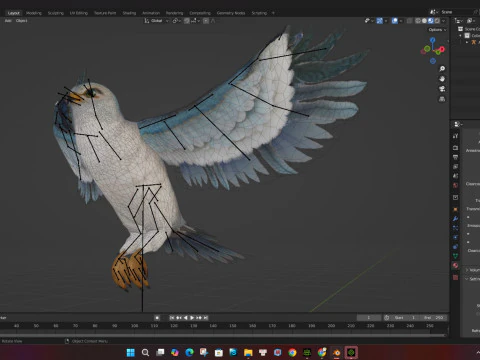
Task: Open the UV Editing workspace tab
Action: coord(79,13)
